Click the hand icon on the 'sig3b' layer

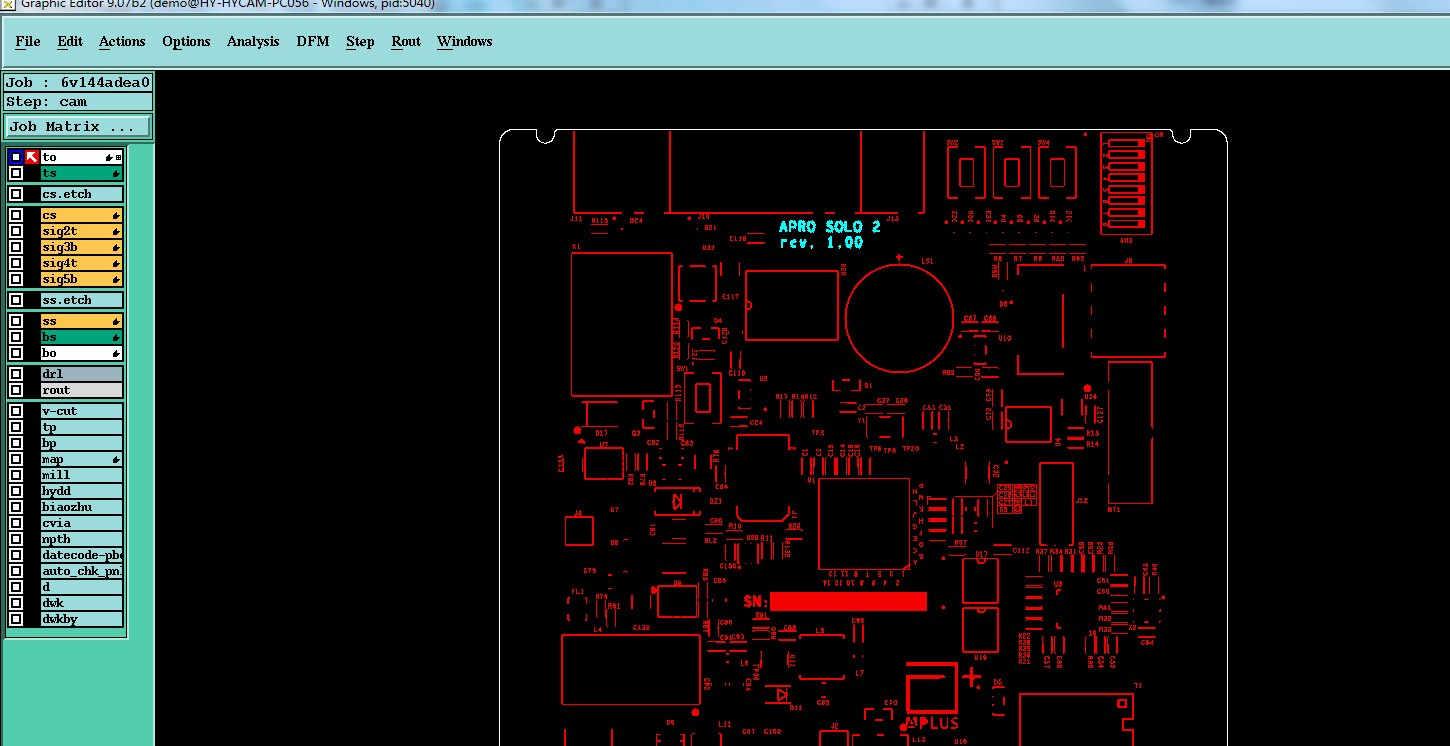[x=116, y=248]
